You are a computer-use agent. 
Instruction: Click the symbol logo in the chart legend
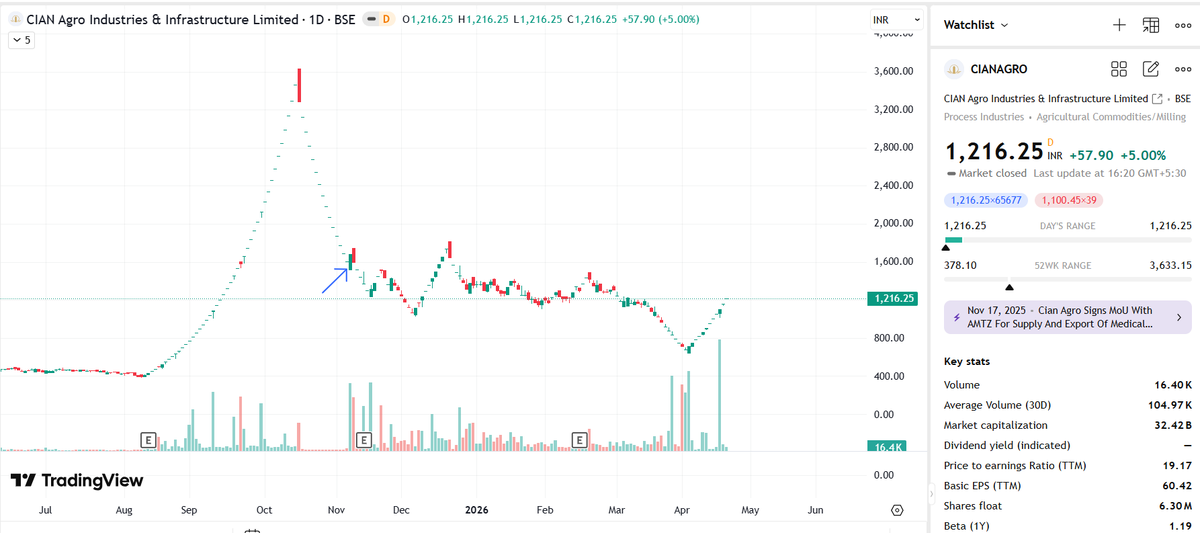(15, 20)
